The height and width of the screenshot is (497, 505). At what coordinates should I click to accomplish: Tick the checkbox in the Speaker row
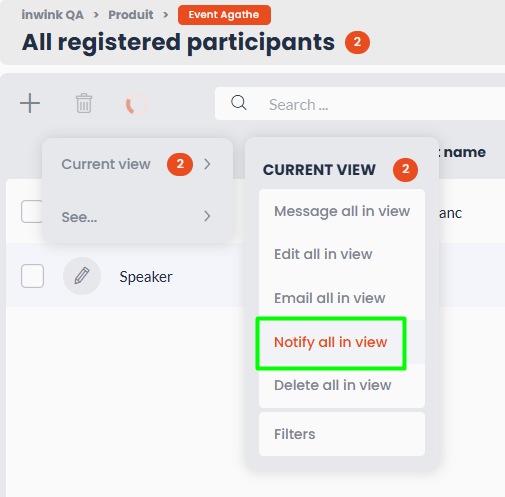click(32, 276)
